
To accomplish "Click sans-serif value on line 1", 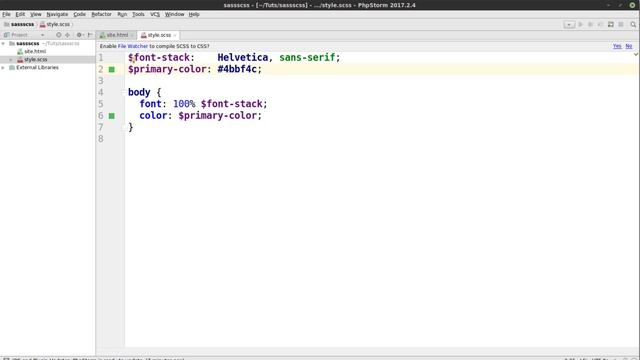I will (x=307, y=58).
